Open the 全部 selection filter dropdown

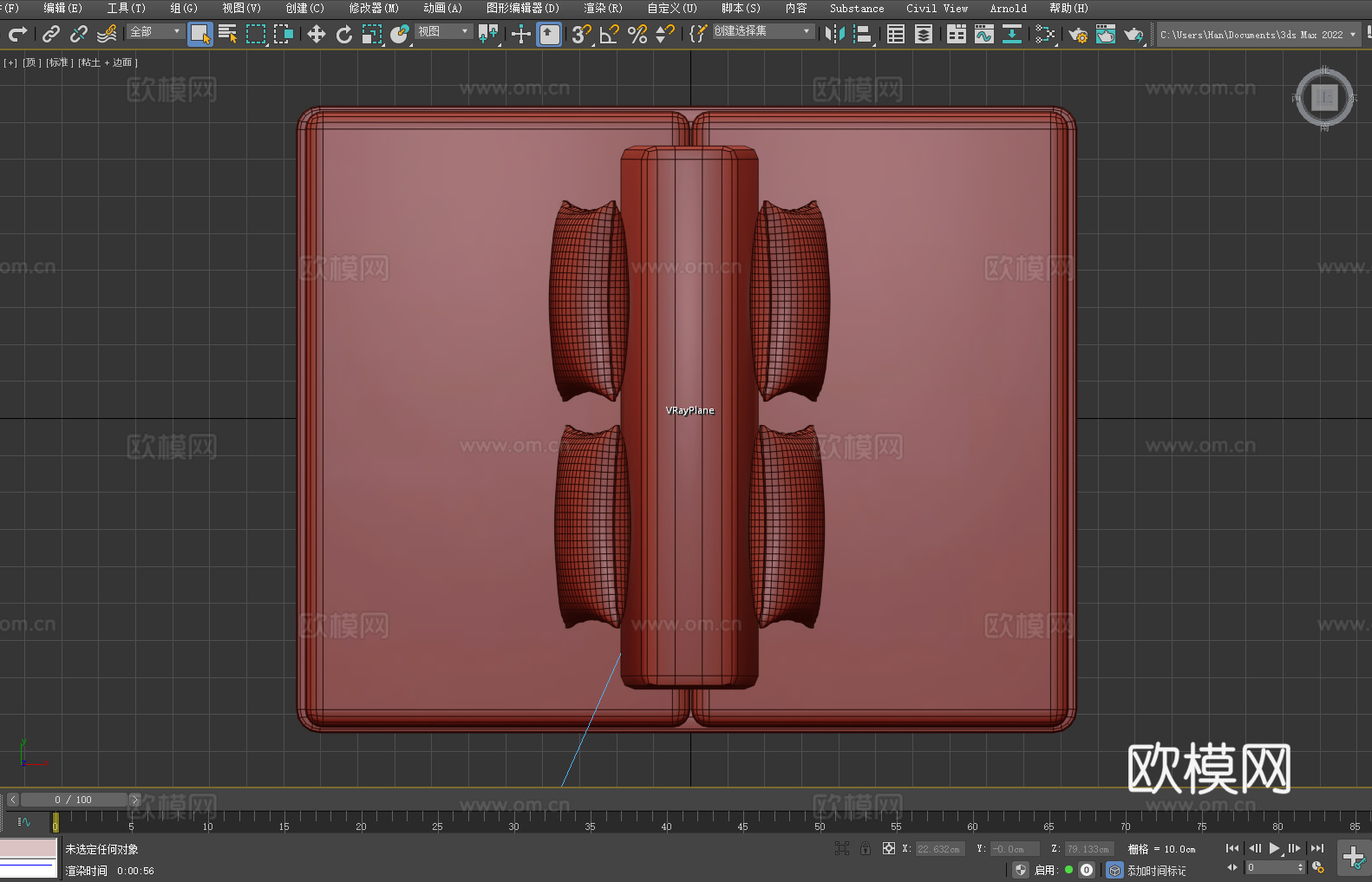[x=155, y=31]
